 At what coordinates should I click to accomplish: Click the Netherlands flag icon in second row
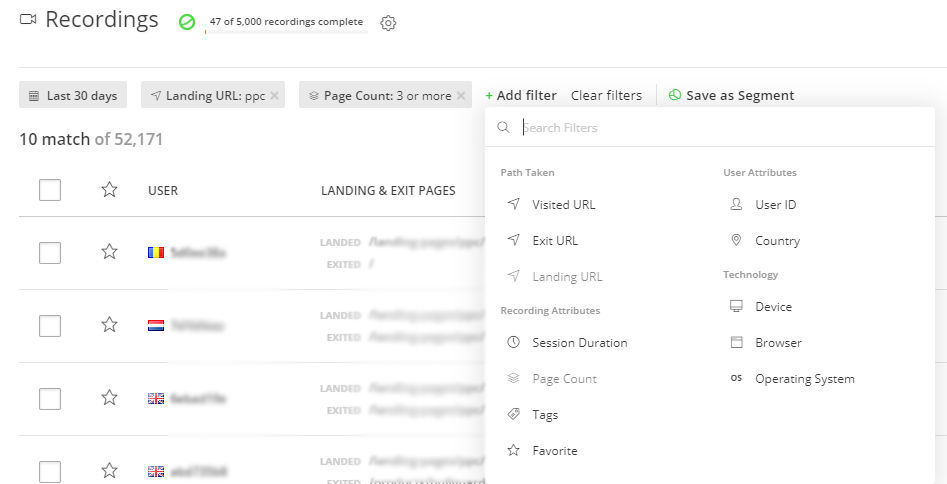(x=156, y=326)
